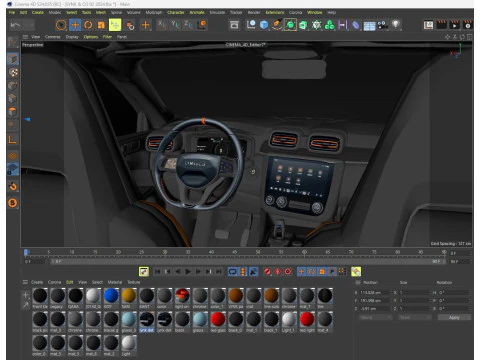Click the purple Deformer icon
This screenshot has height=360, width=480.
[356, 25]
